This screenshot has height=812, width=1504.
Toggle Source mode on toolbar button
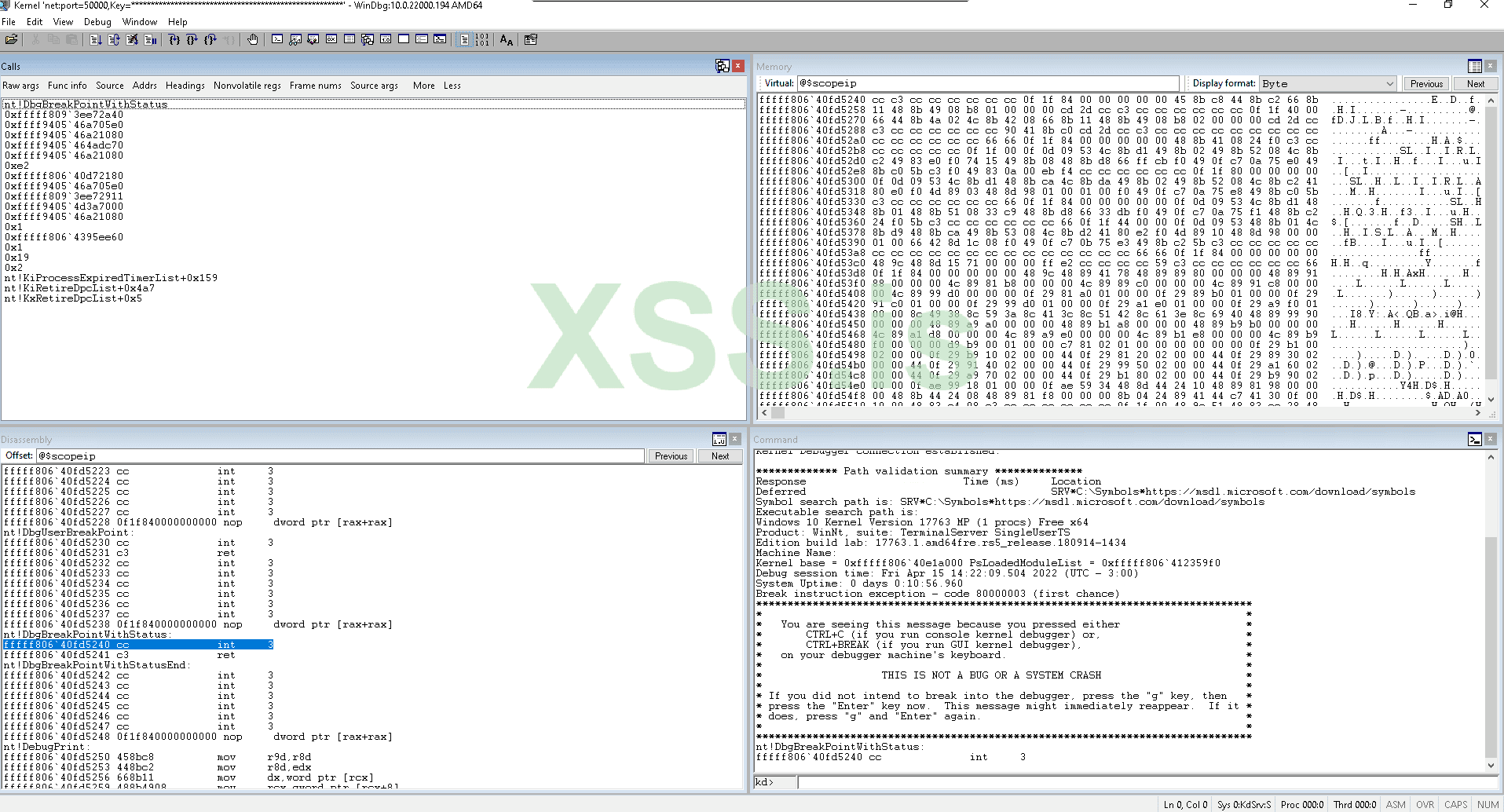(x=465, y=39)
